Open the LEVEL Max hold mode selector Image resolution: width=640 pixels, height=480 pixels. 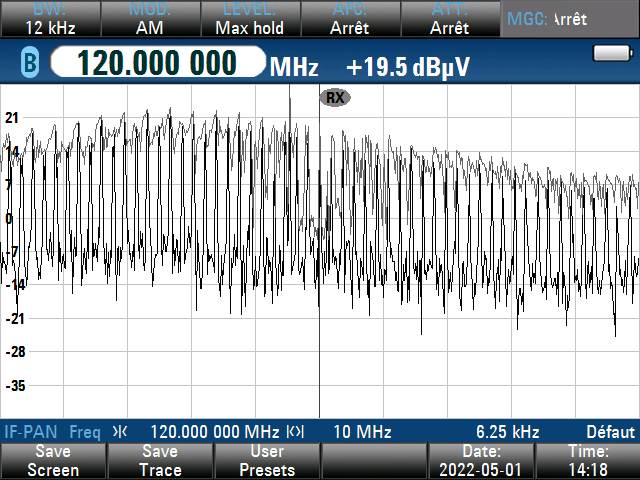[249, 19]
